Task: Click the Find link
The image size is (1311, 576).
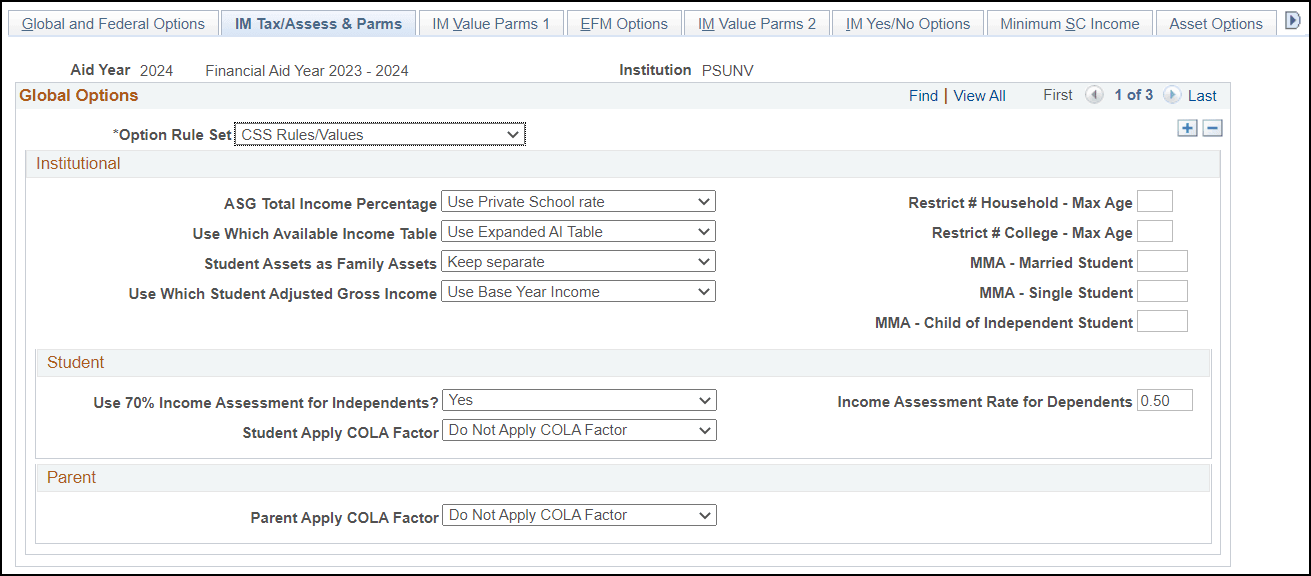Action: 923,95
